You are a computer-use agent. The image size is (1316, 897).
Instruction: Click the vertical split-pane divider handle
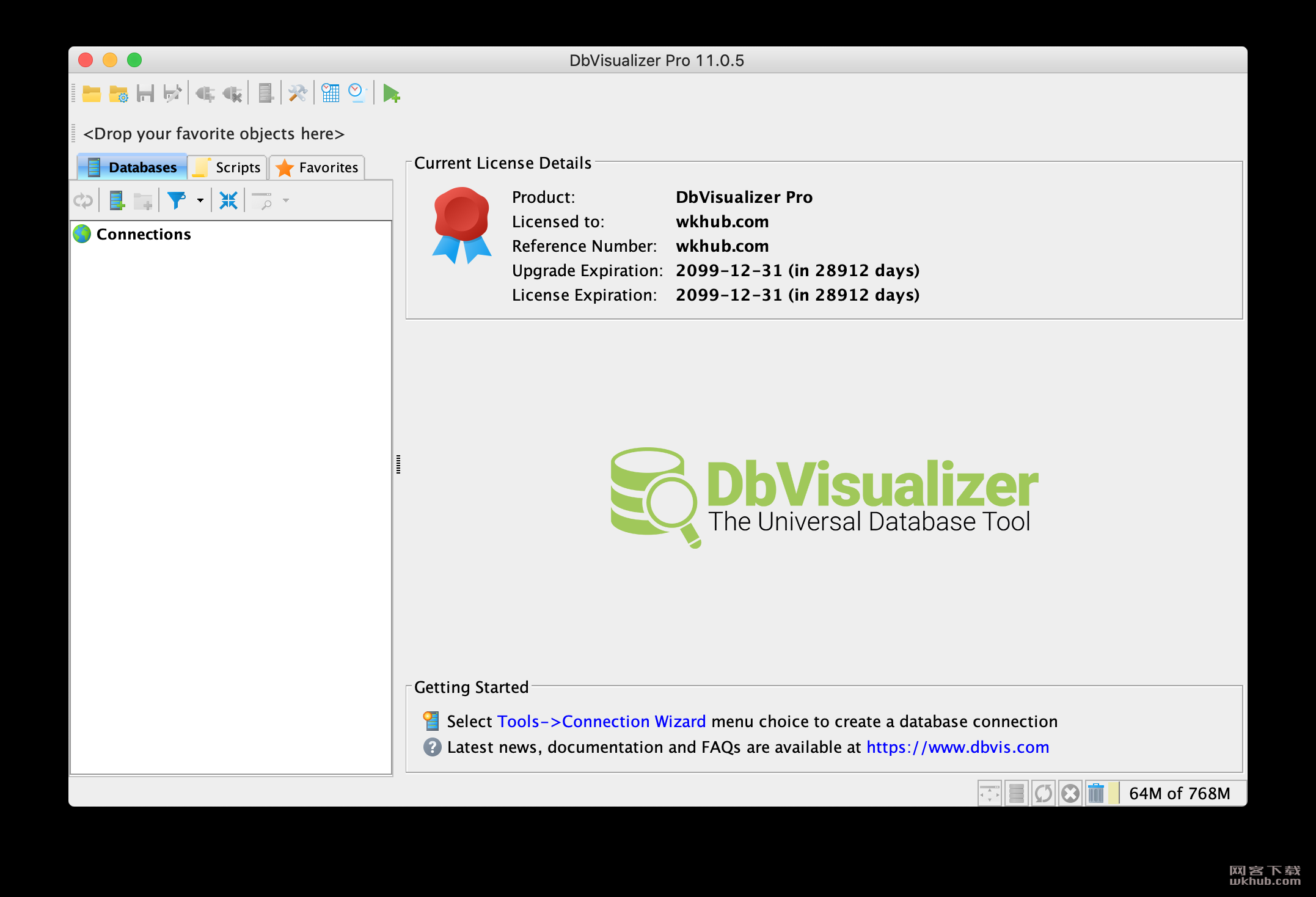pyautogui.click(x=398, y=464)
